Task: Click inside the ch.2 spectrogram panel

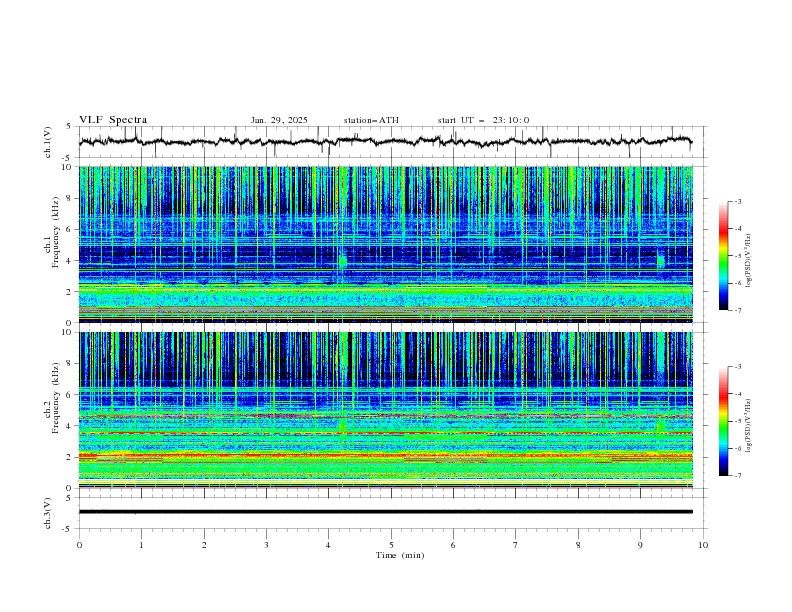Action: tap(386, 410)
